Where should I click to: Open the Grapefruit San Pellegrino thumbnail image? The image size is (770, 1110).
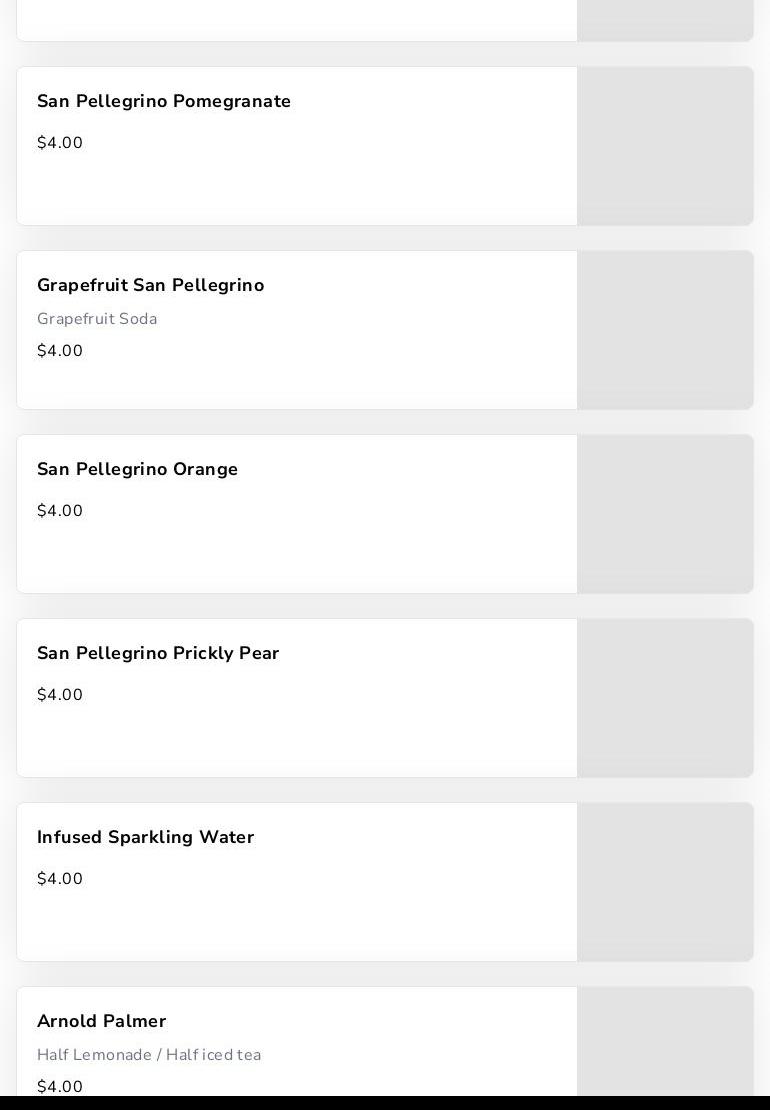pos(665,330)
